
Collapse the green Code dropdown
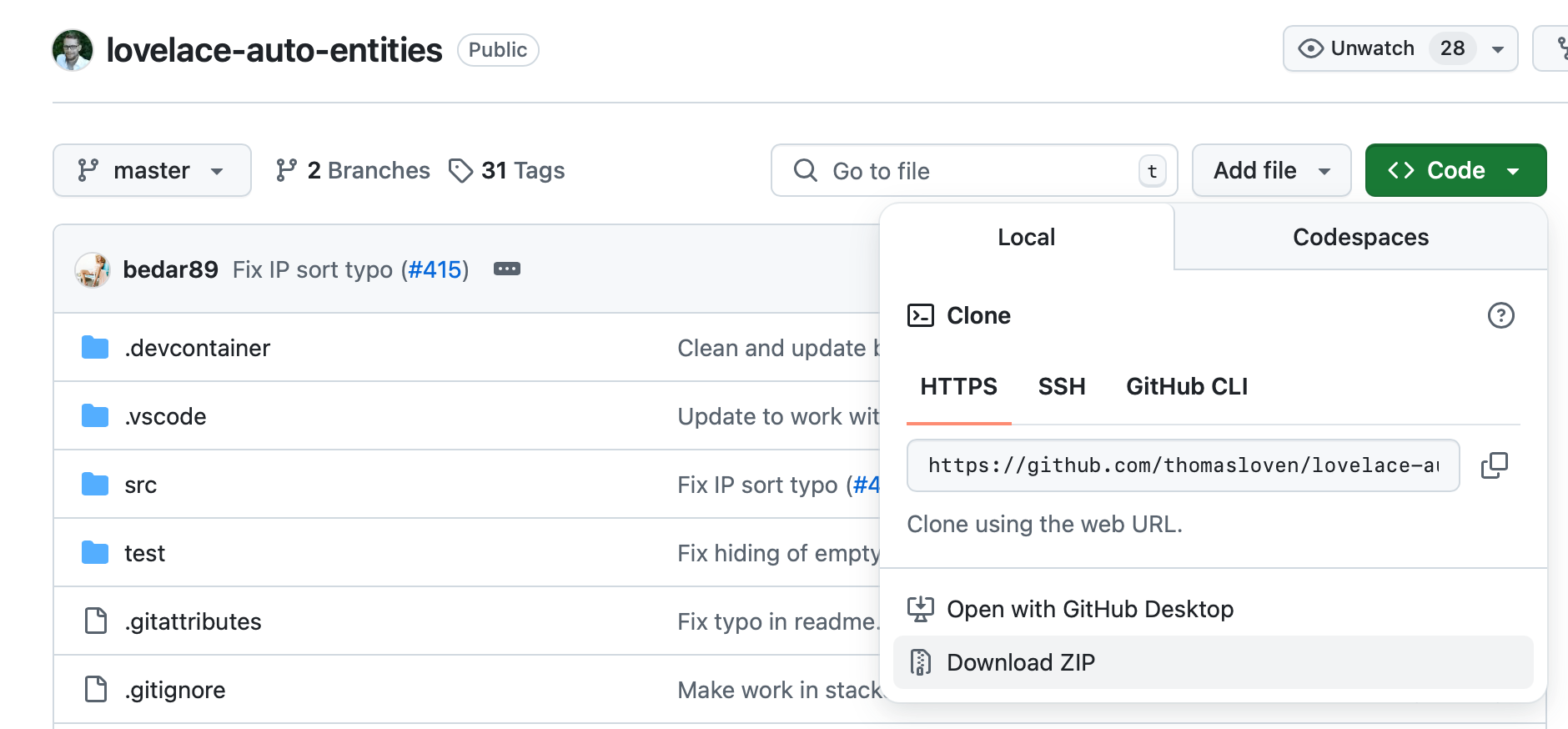(x=1455, y=170)
